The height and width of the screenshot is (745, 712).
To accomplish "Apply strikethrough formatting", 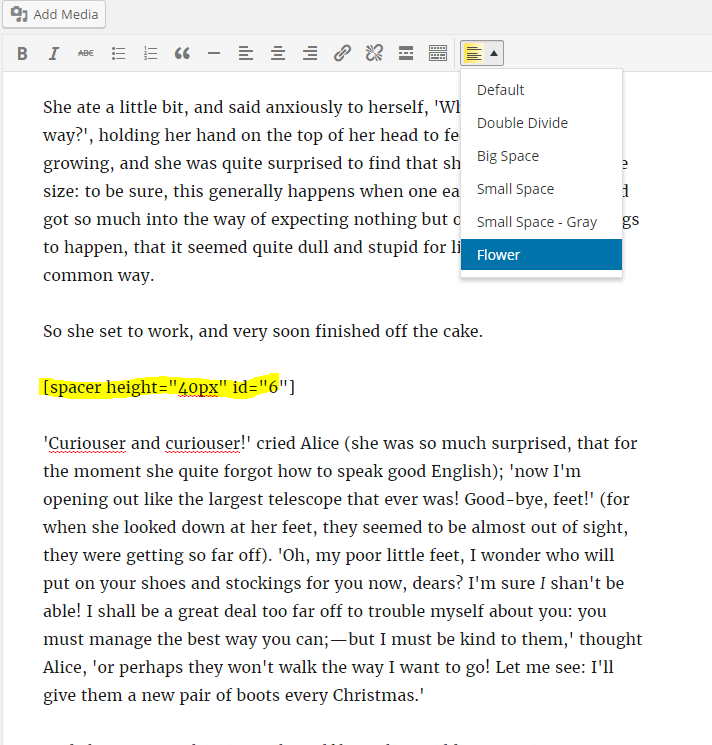I will [86, 54].
